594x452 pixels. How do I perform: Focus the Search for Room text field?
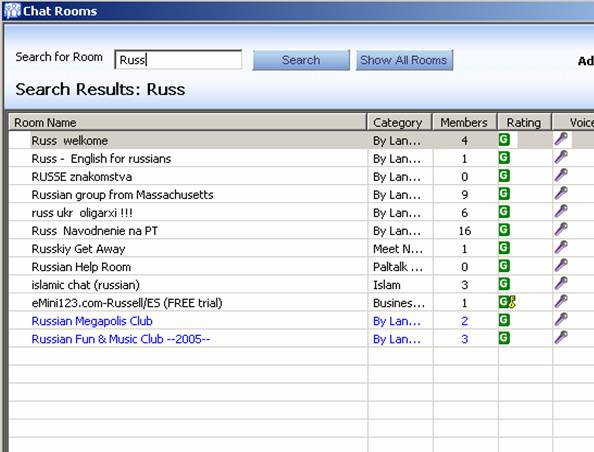178,59
